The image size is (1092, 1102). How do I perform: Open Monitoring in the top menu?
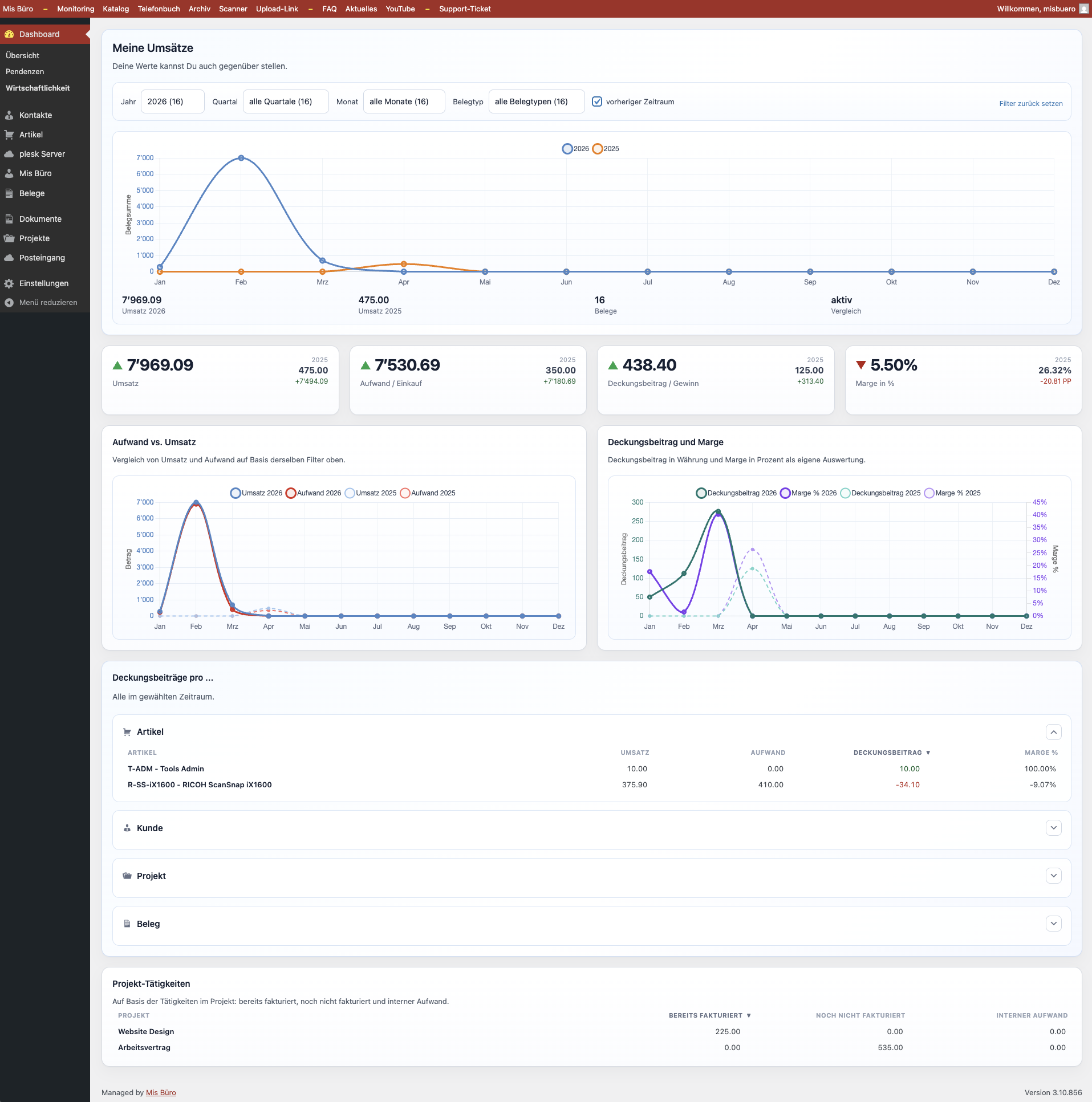75,9
